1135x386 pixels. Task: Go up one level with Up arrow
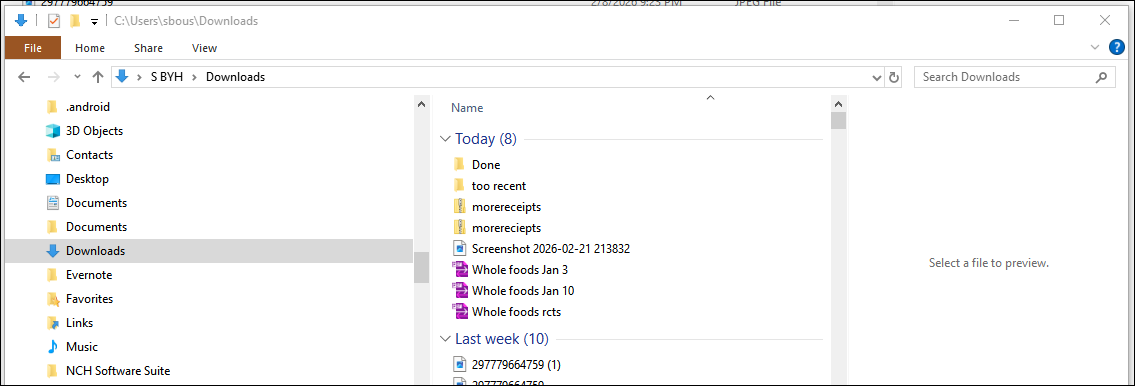[98, 77]
